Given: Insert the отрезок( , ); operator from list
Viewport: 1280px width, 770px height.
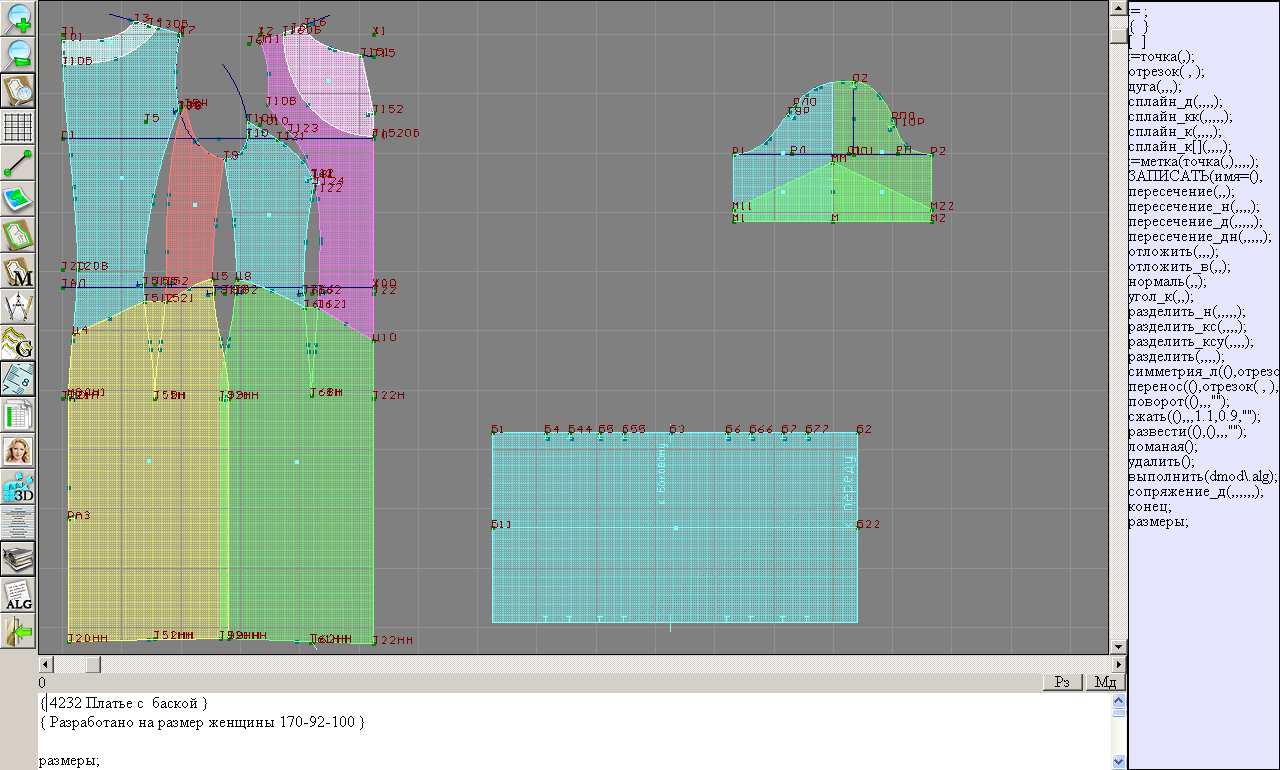Looking at the screenshot, I should pyautogui.click(x=1166, y=71).
